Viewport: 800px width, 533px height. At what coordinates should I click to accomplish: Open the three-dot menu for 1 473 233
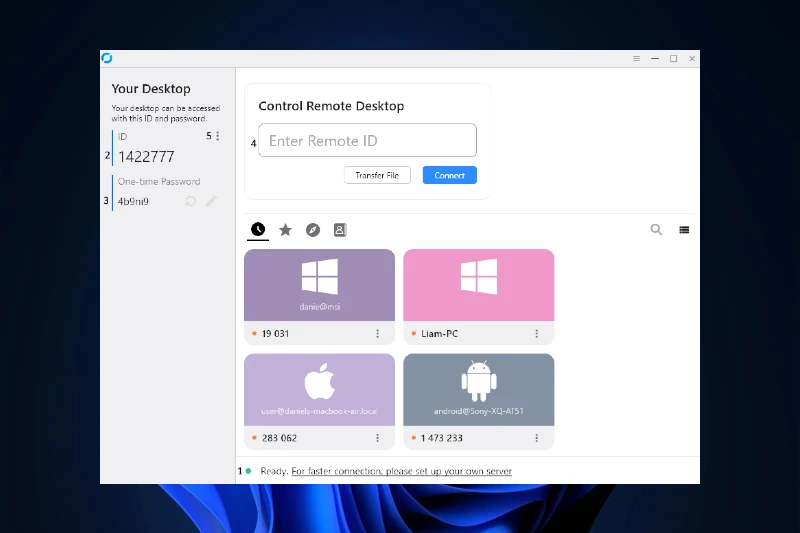[x=537, y=438]
